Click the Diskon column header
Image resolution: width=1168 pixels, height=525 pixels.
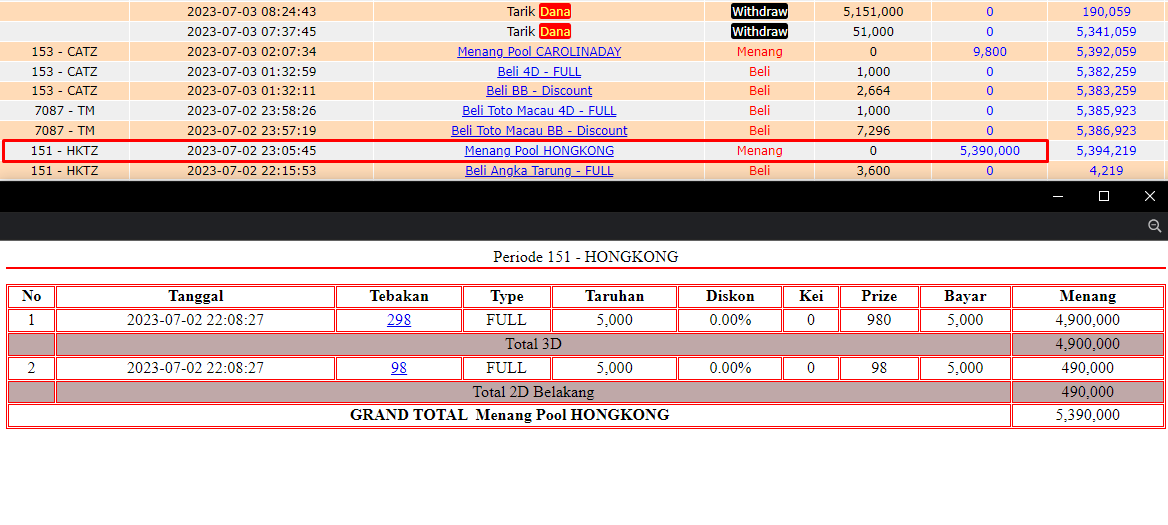(730, 296)
